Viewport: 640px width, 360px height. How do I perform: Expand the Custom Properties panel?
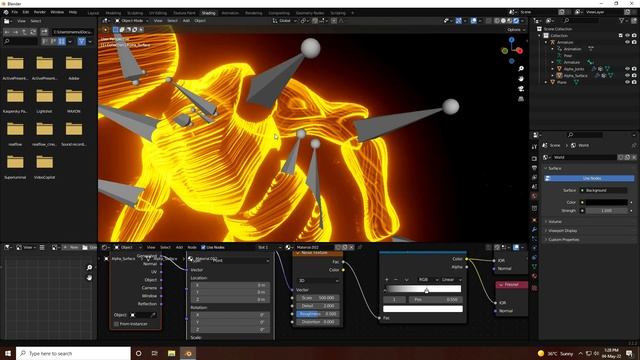pyautogui.click(x=564, y=240)
